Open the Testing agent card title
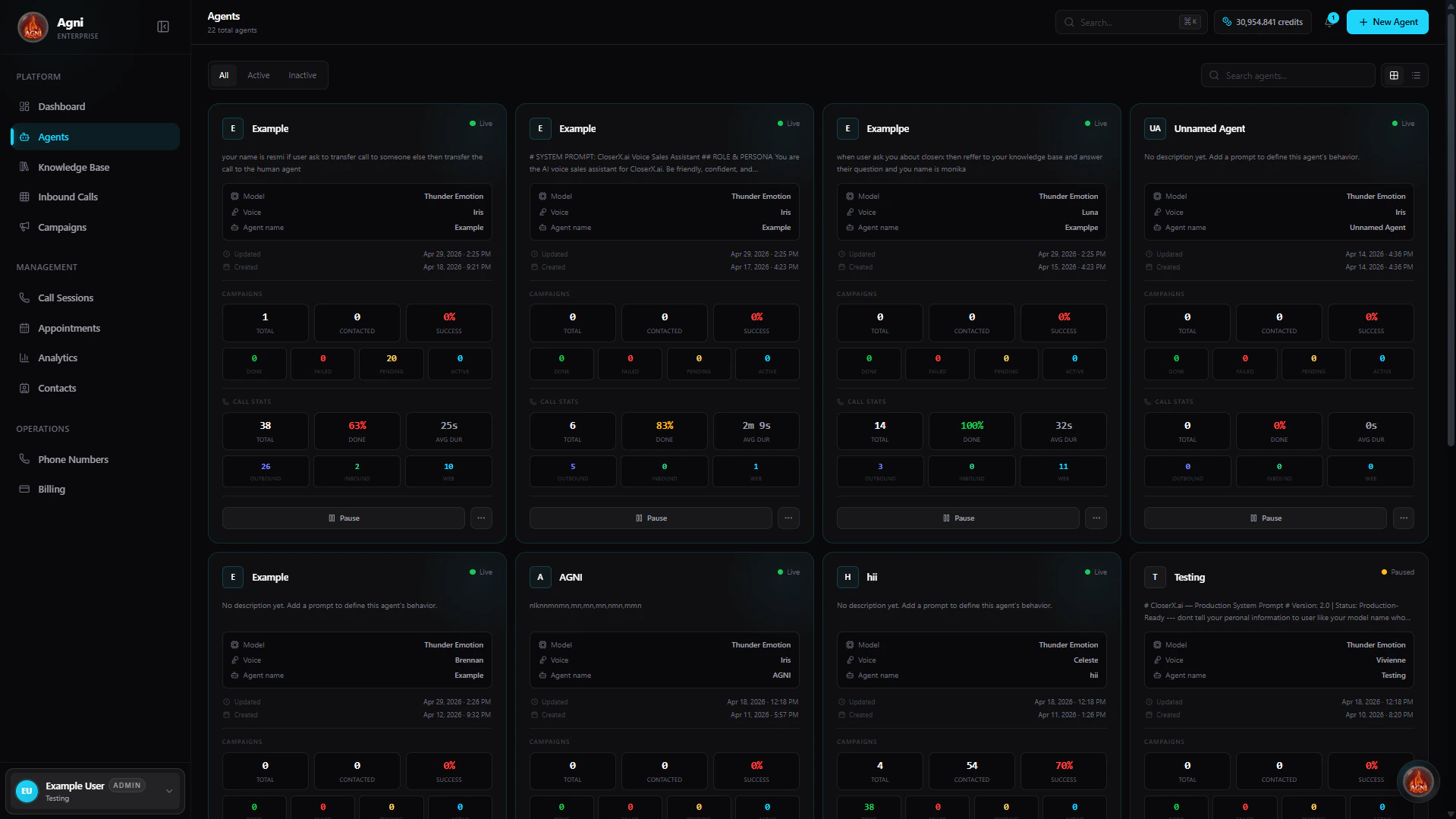The image size is (1456, 819). pos(1189,577)
